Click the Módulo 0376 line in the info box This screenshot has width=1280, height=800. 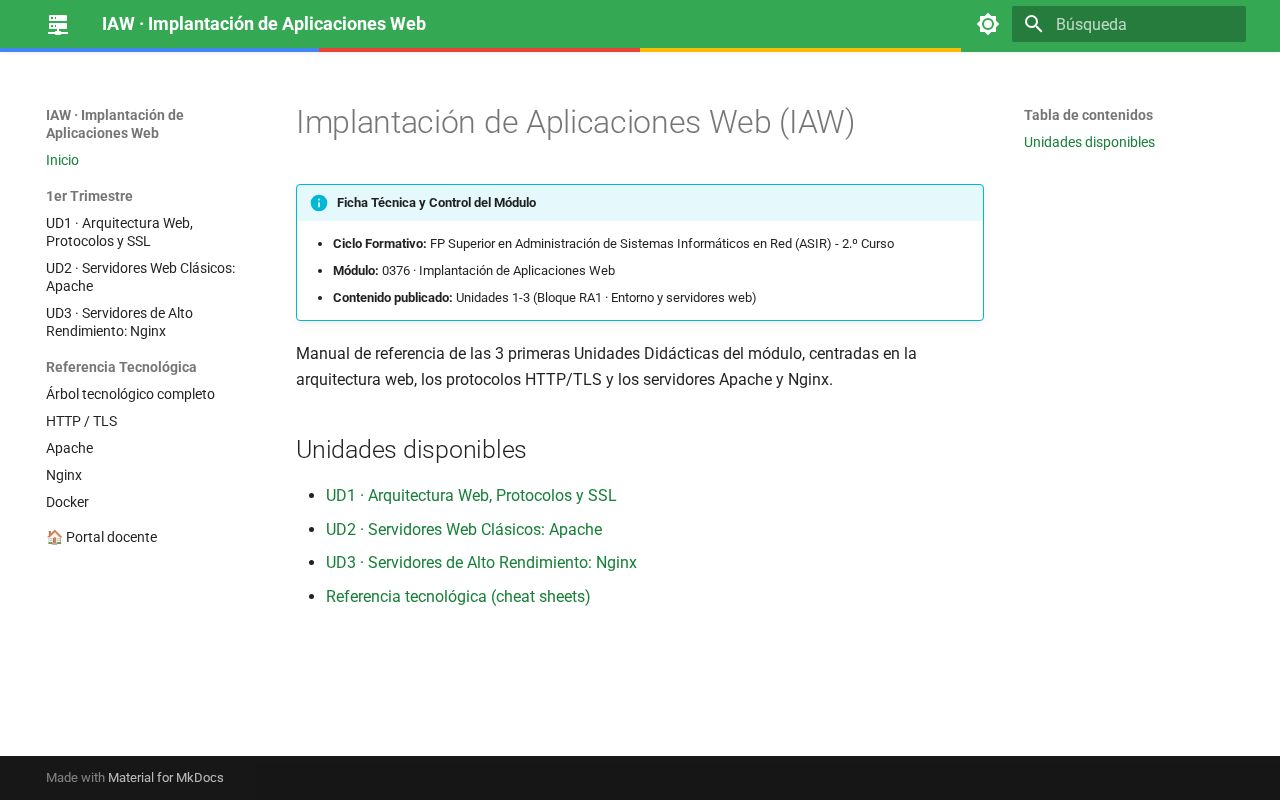[474, 270]
